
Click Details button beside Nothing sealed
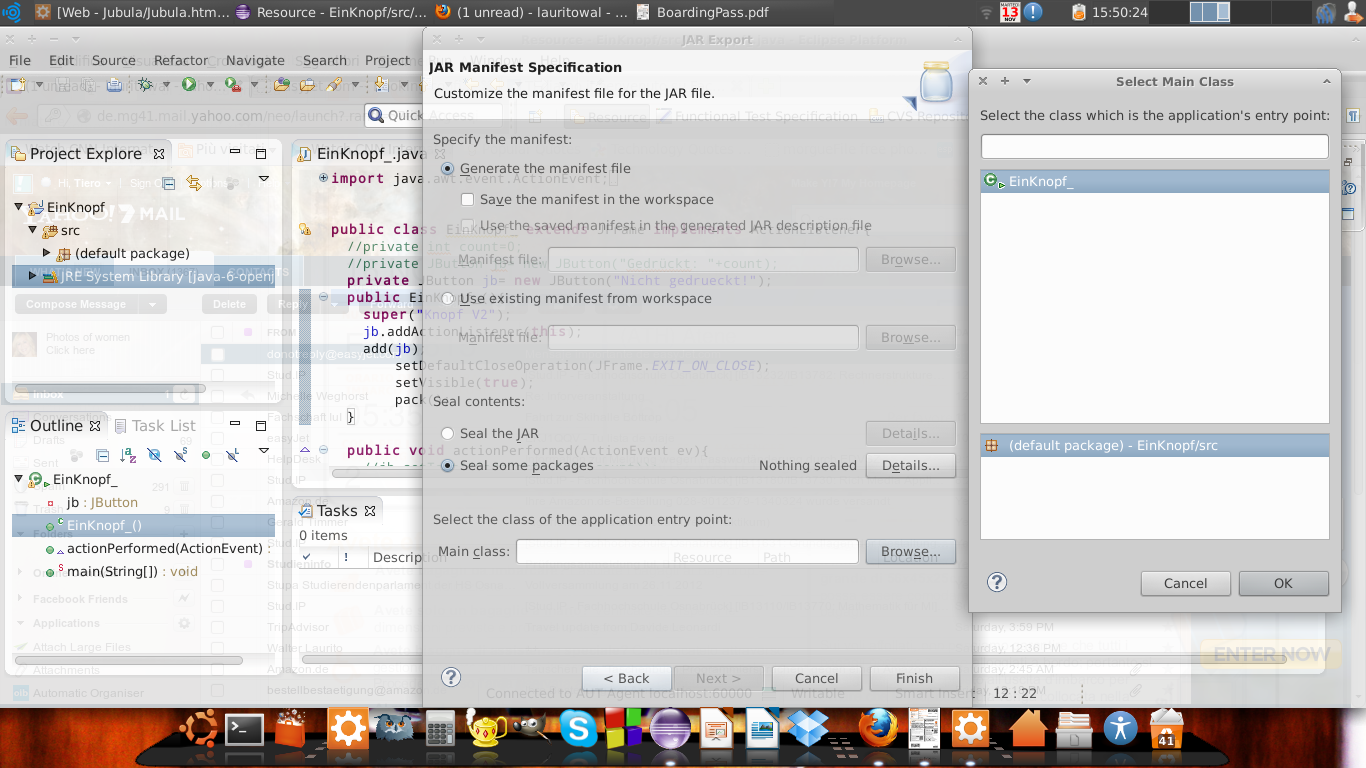910,465
